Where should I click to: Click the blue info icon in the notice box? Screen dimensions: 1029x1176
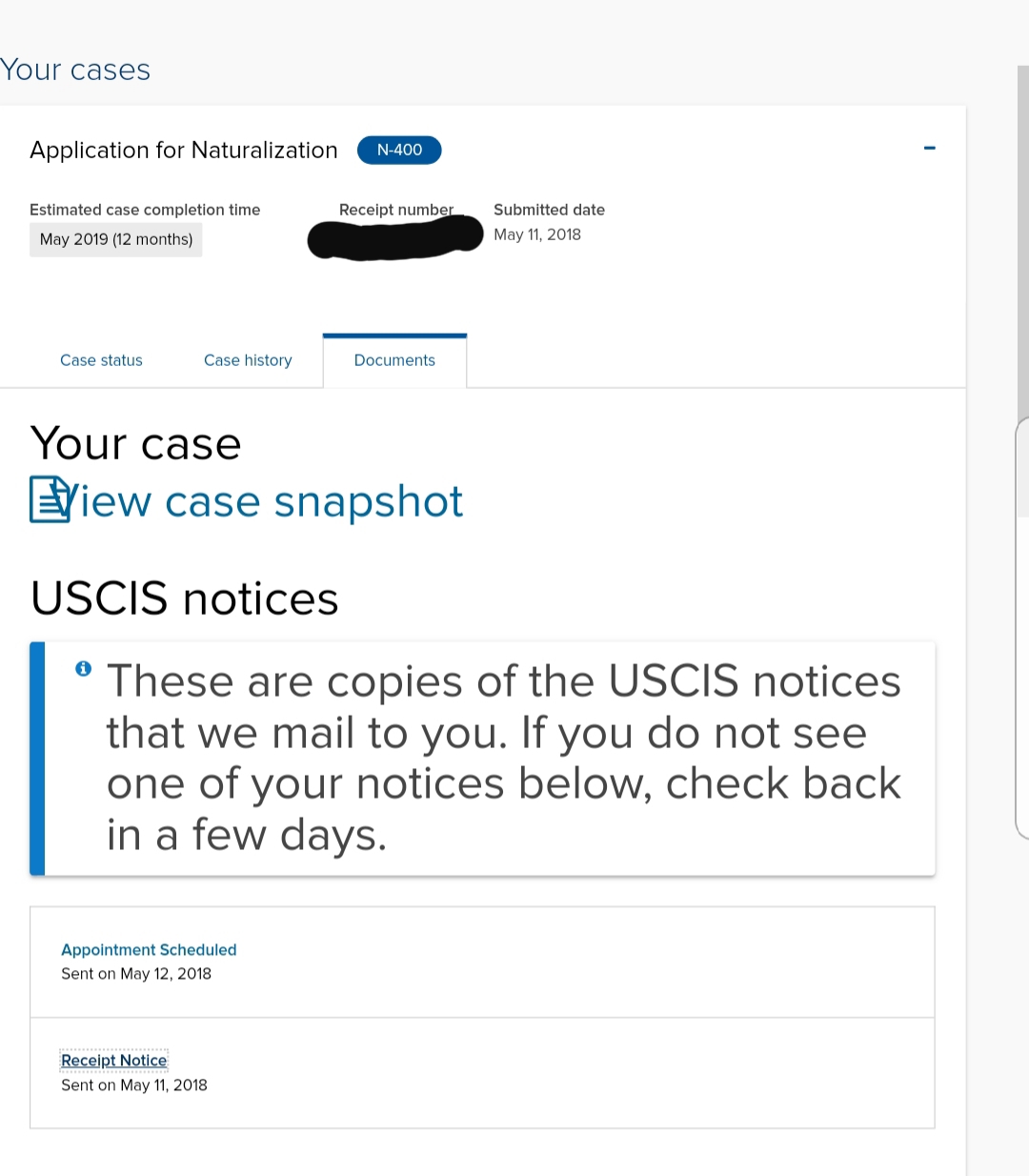tap(84, 668)
